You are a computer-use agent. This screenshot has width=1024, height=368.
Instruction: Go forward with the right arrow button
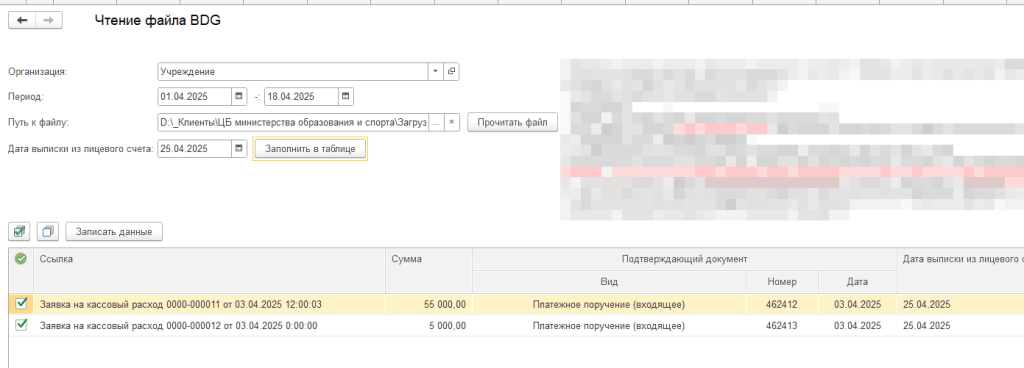[49, 21]
